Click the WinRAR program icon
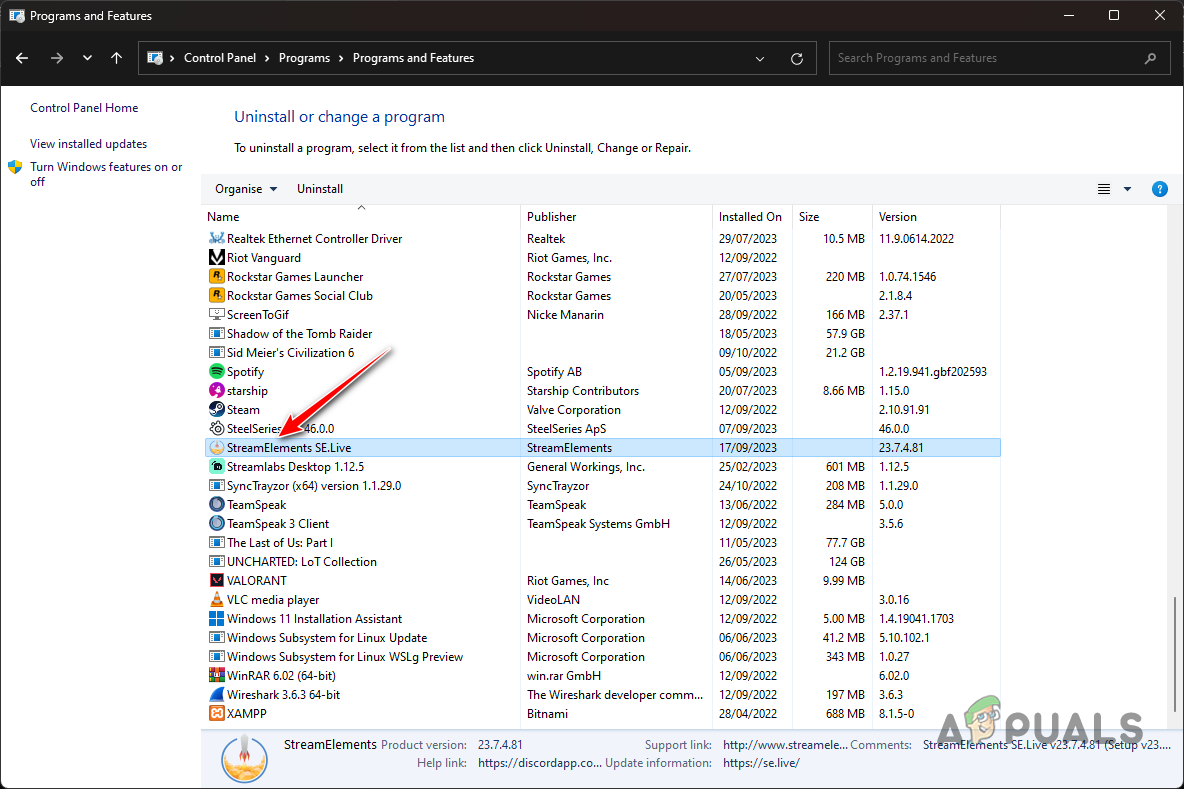1184x789 pixels. (217, 676)
